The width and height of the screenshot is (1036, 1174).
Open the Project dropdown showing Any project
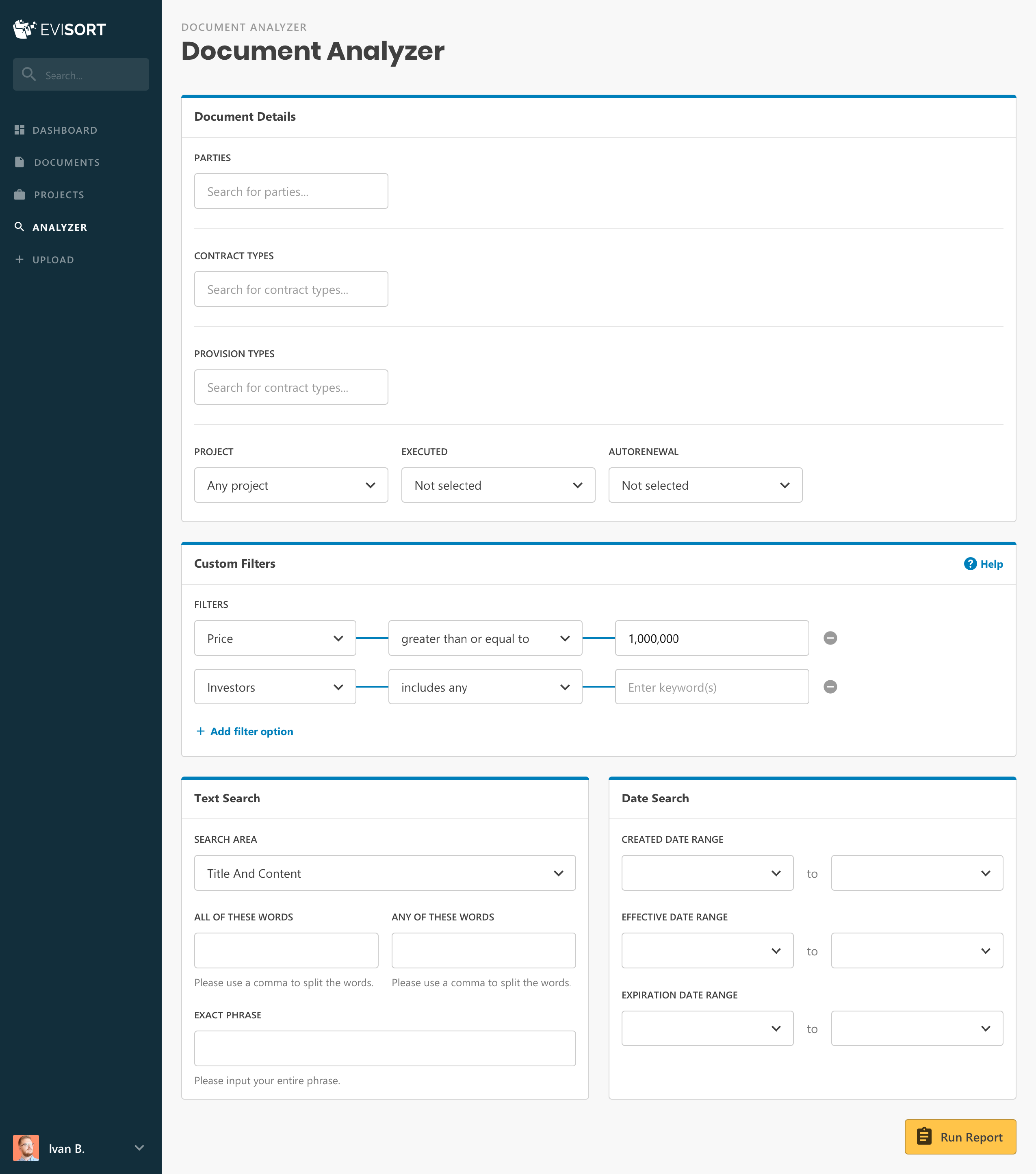(x=290, y=485)
